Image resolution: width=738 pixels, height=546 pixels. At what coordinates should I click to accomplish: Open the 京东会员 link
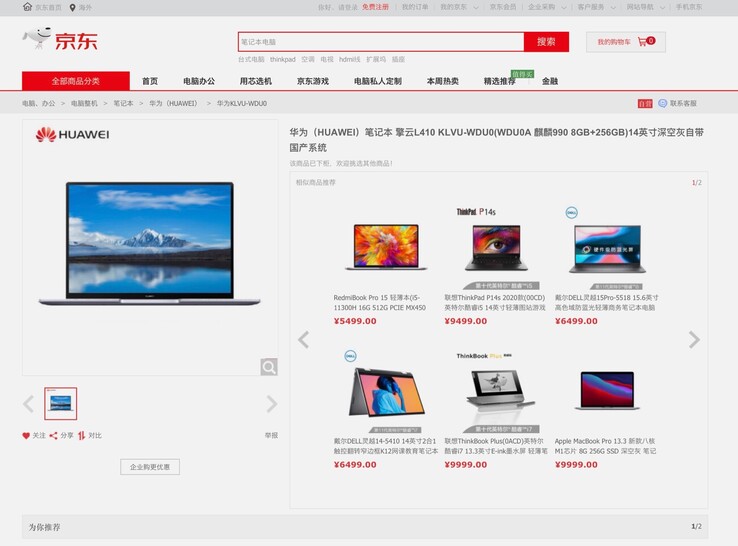click(x=503, y=7)
